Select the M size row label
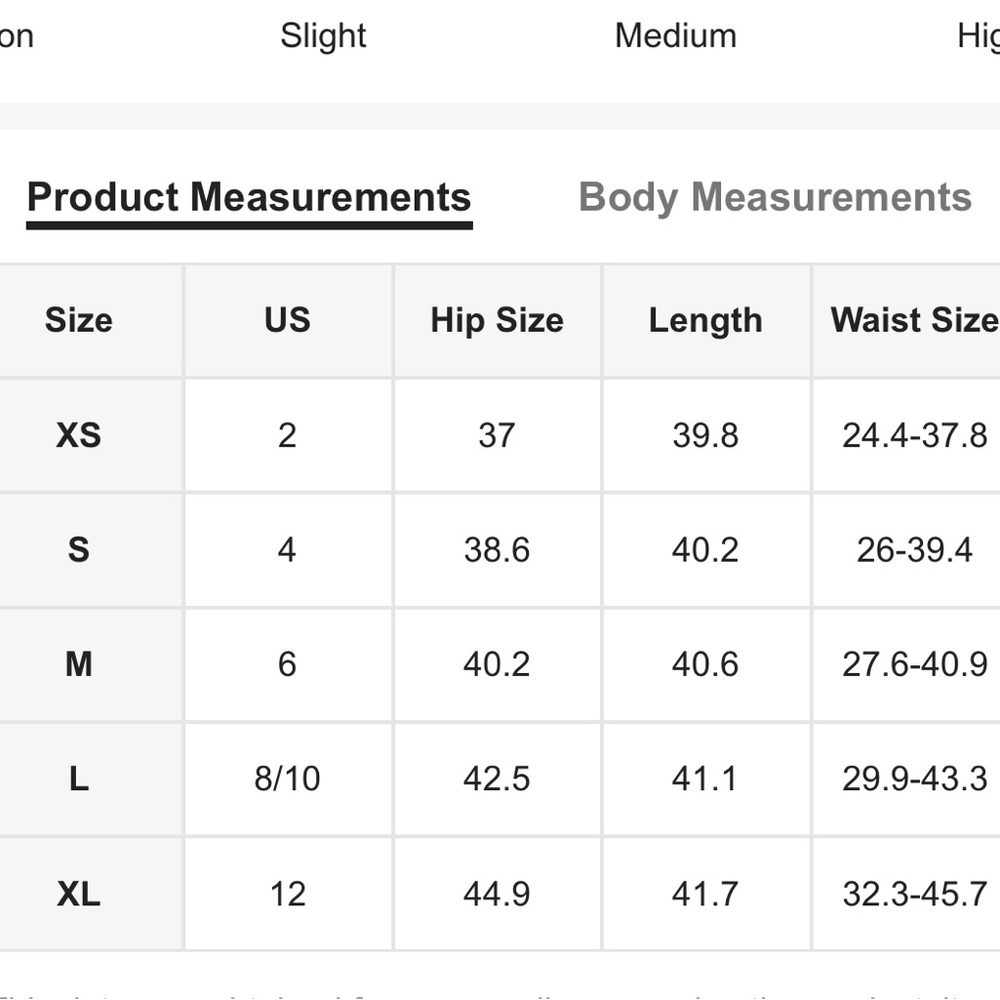The image size is (1000, 1000). (x=79, y=664)
